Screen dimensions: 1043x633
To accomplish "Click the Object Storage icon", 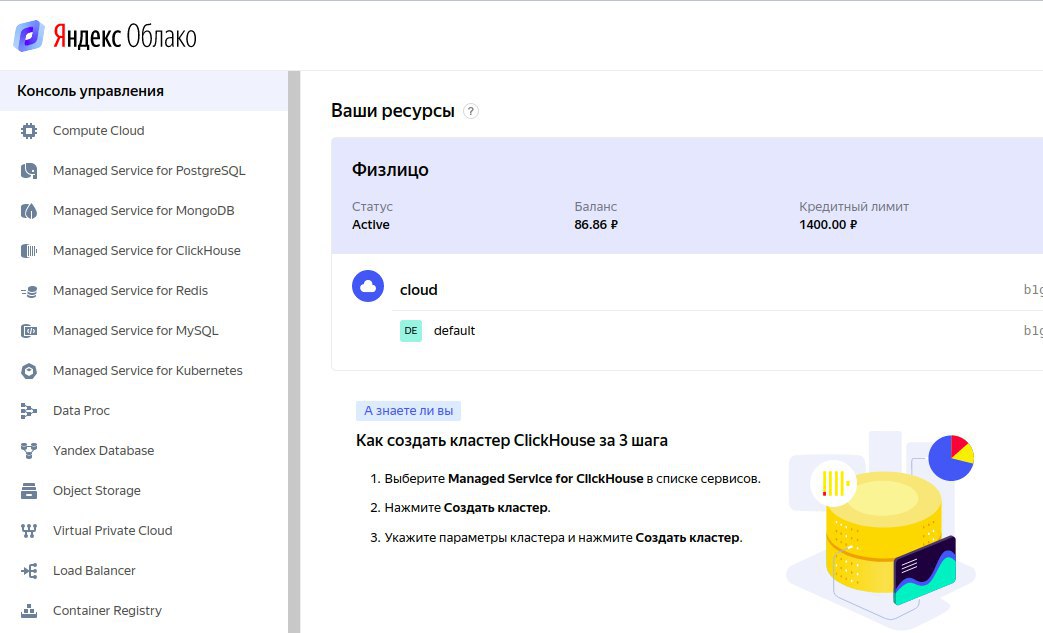I will [x=29, y=491].
